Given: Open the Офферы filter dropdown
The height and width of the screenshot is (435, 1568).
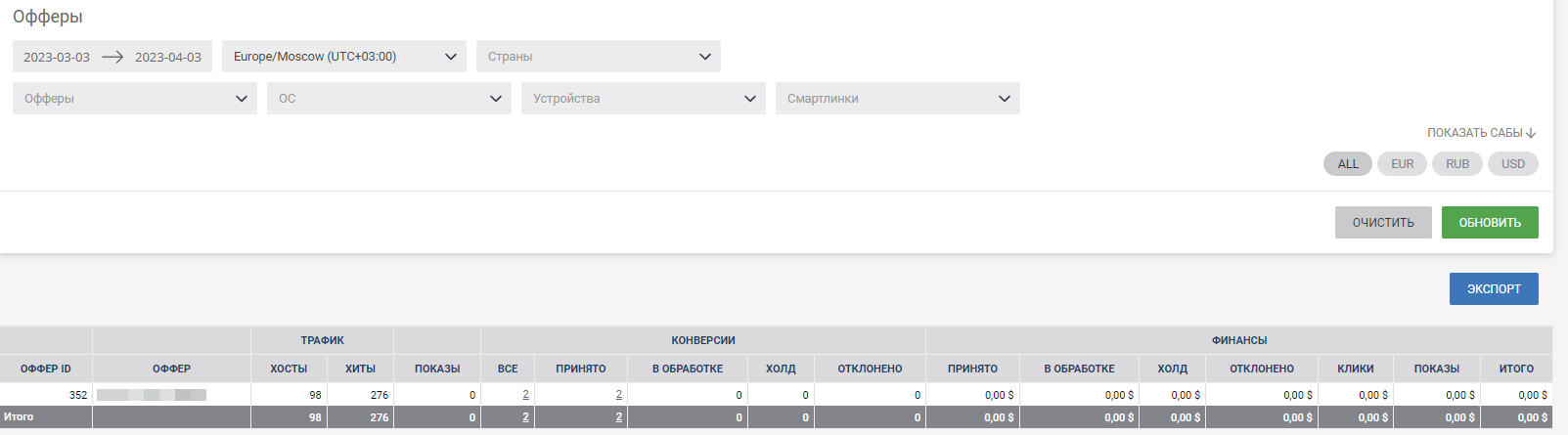Looking at the screenshot, I should tap(135, 99).
